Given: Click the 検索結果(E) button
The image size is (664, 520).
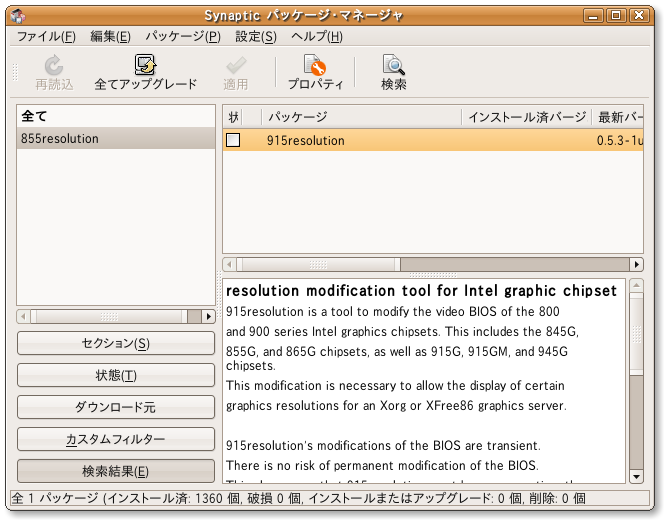Looking at the screenshot, I should coord(116,471).
